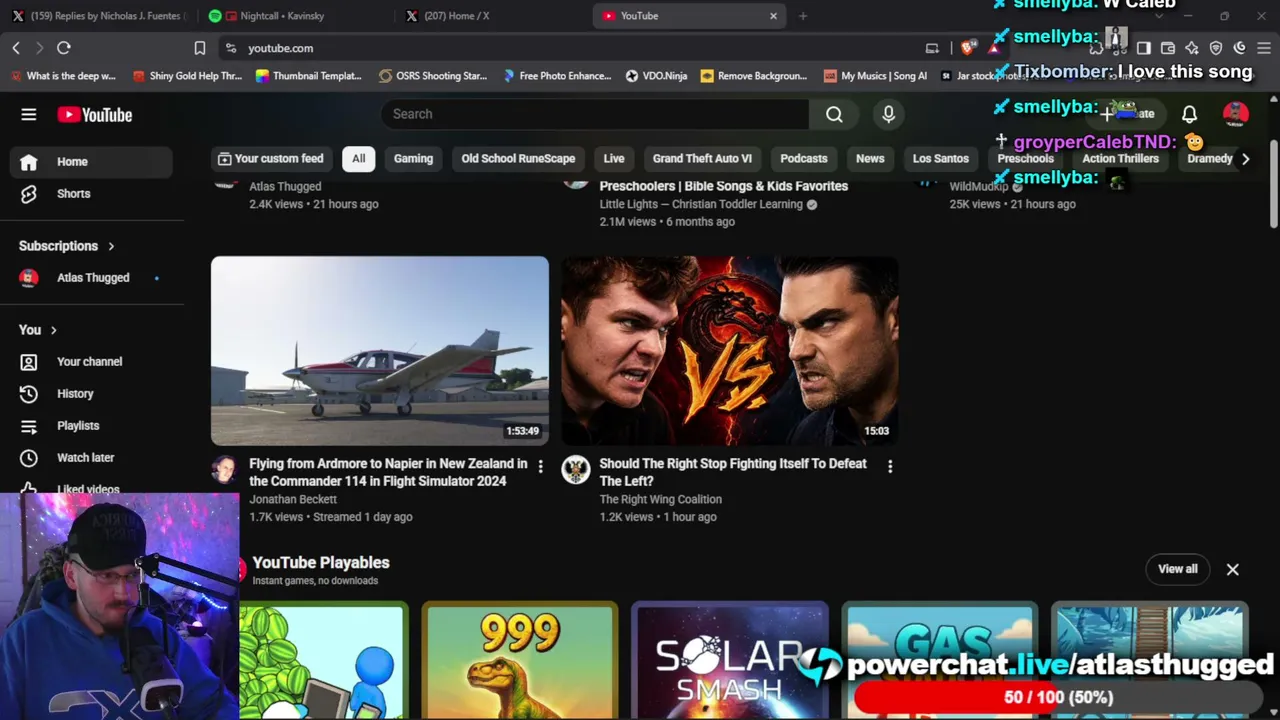Click the install app icon in address bar
The height and width of the screenshot is (720, 1280).
(932, 48)
